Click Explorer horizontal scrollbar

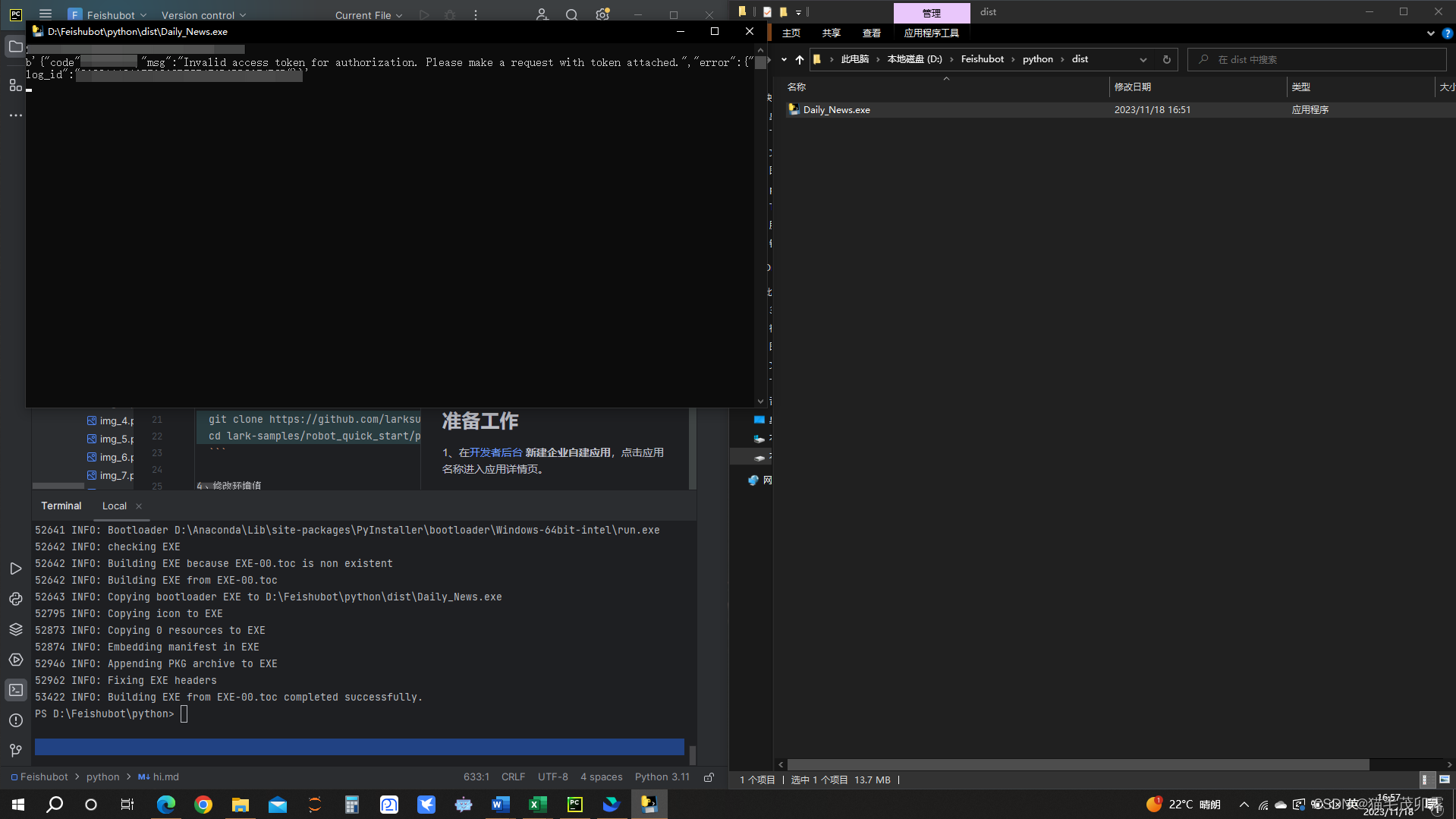pyautogui.click(x=1077, y=764)
